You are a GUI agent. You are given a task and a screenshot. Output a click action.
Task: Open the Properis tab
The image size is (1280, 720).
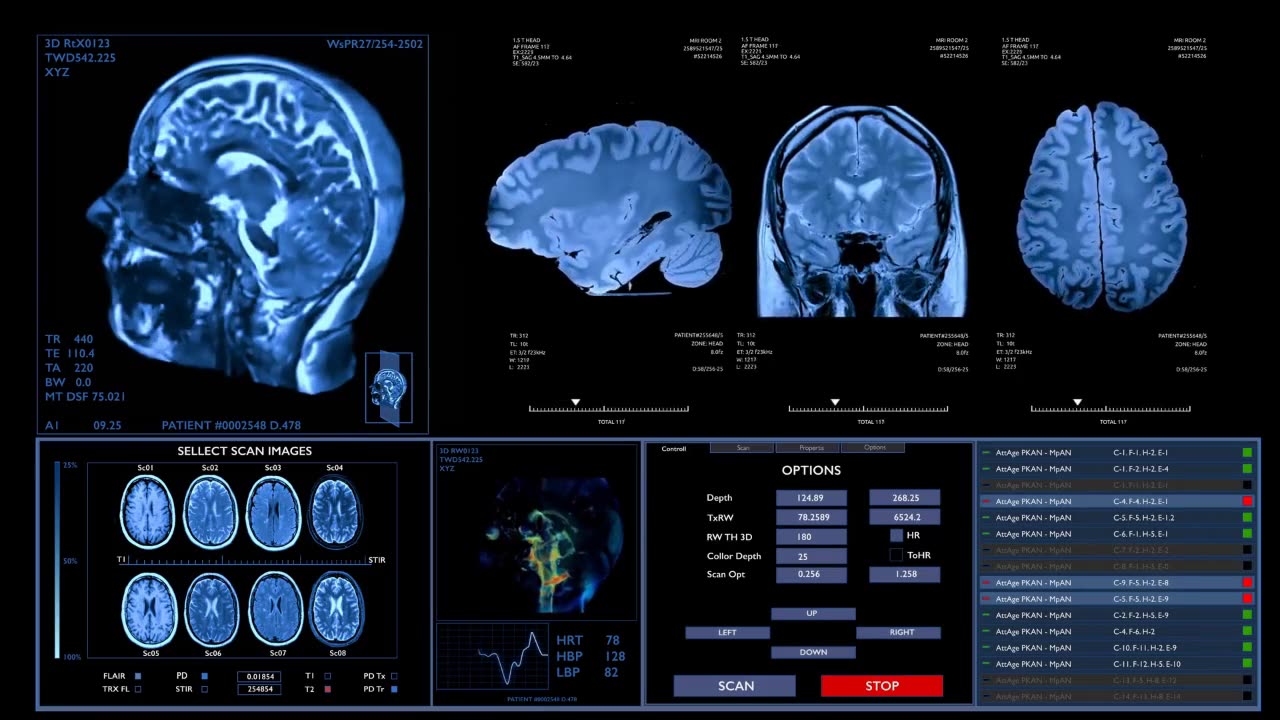(x=808, y=448)
